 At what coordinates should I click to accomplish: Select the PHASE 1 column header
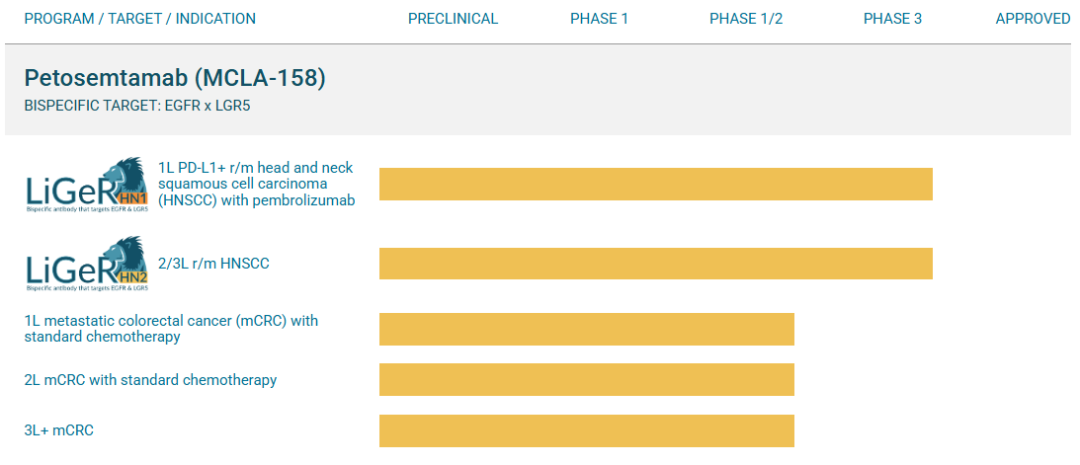tap(599, 19)
